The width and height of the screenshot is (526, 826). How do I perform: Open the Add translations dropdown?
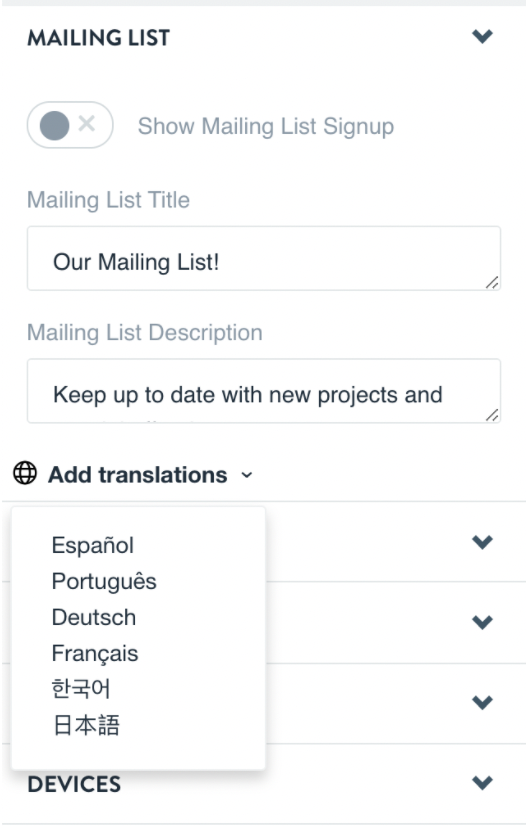(137, 475)
